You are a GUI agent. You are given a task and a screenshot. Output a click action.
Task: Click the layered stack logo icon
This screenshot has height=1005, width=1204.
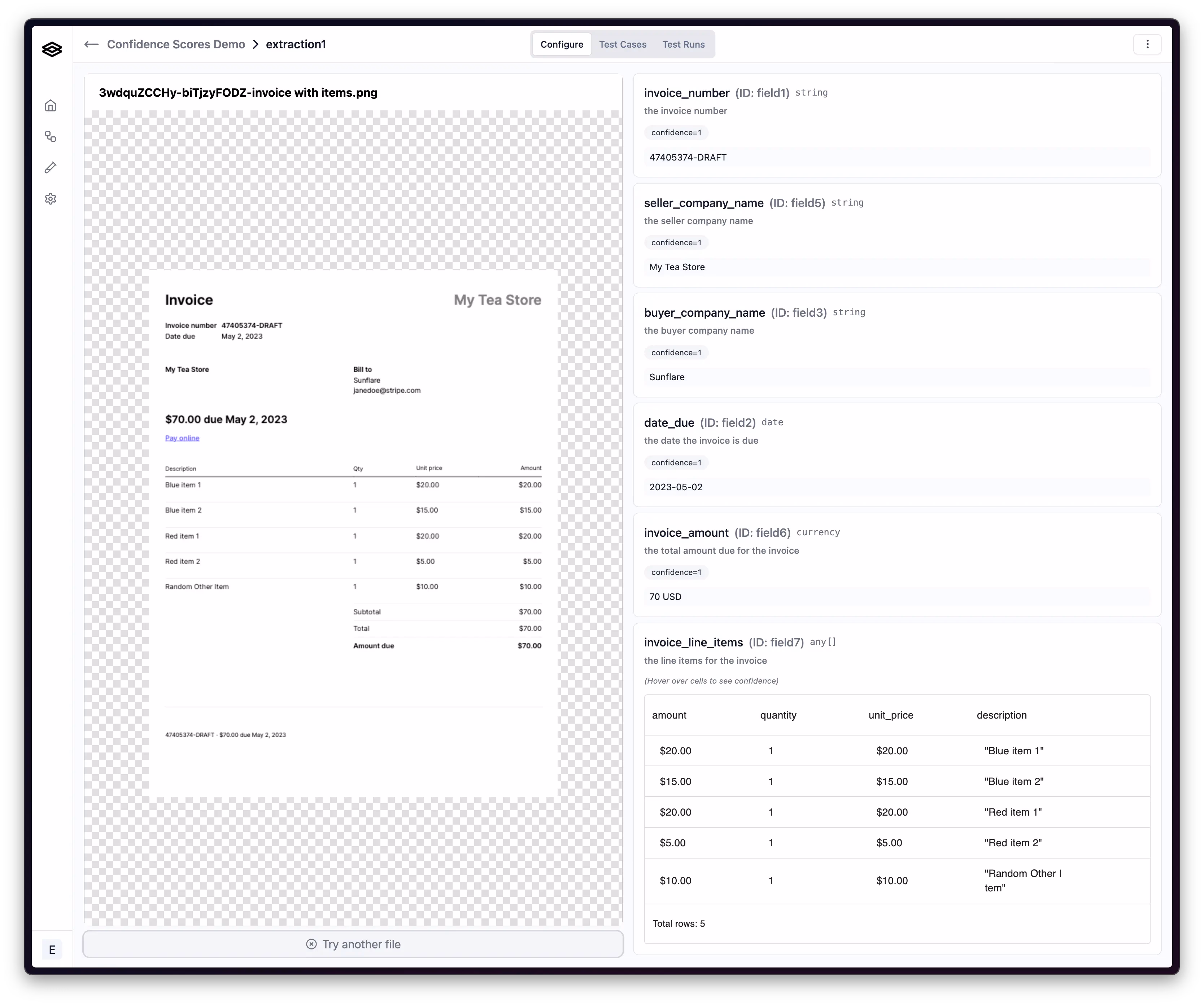(52, 49)
